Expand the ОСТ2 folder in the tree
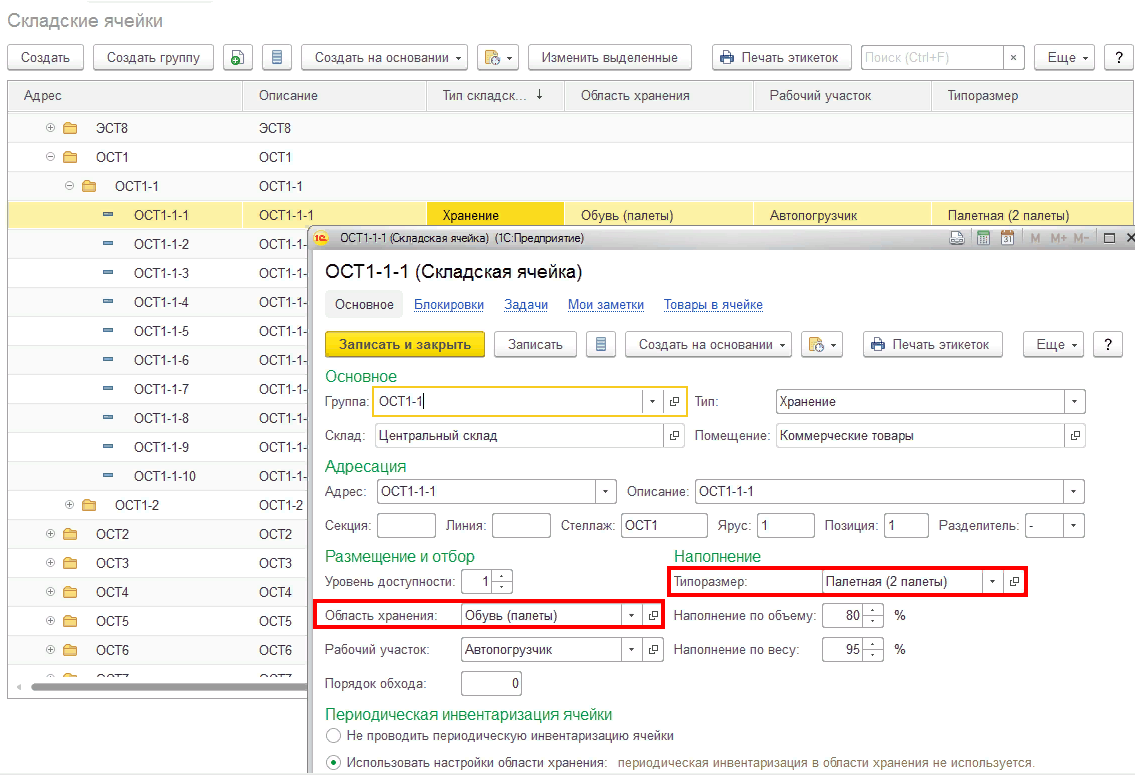This screenshot has height=775, width=1135. pos(50,534)
